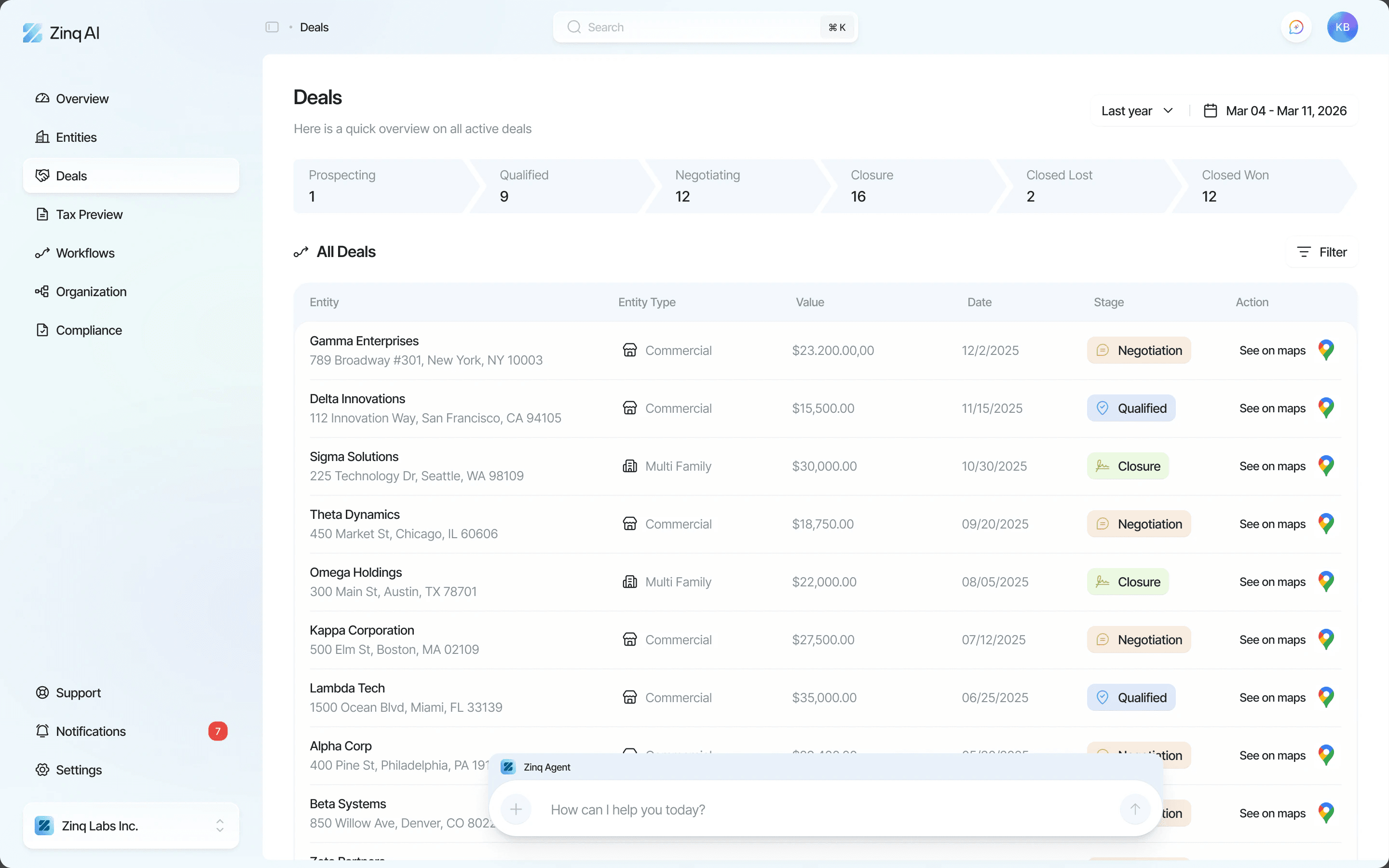This screenshot has height=868, width=1389.
Task: Open Compliance in sidebar
Action: [x=131, y=330]
